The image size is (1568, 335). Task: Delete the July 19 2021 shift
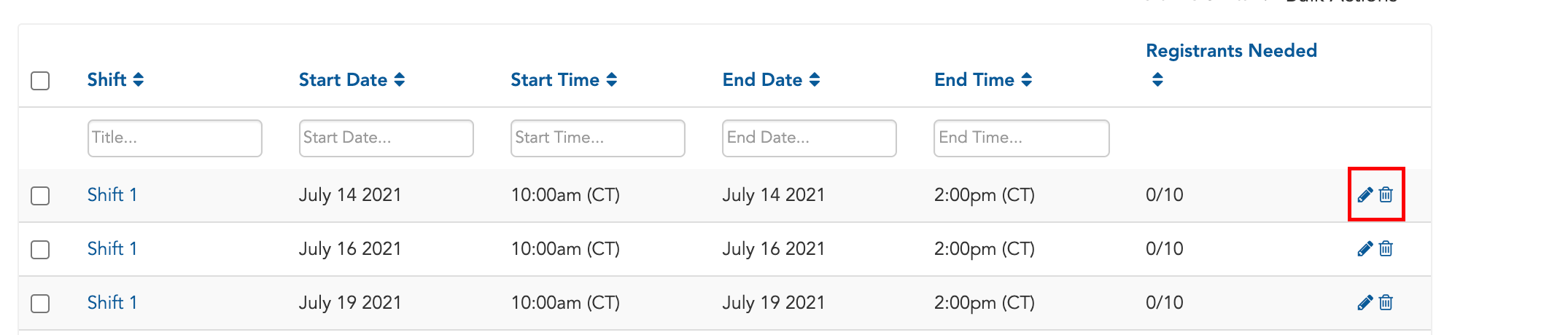pyautogui.click(x=1386, y=302)
